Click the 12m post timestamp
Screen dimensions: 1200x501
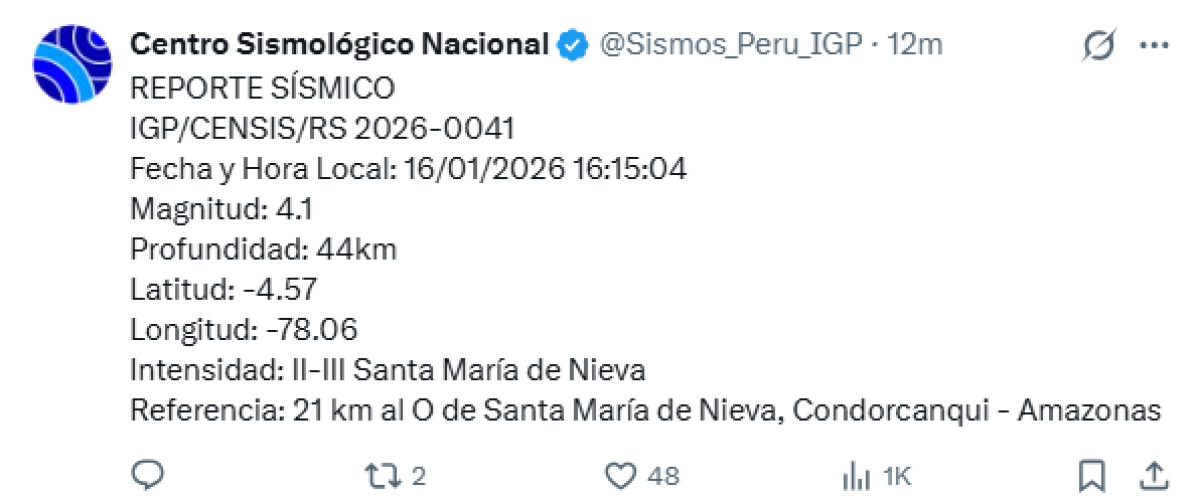point(916,45)
